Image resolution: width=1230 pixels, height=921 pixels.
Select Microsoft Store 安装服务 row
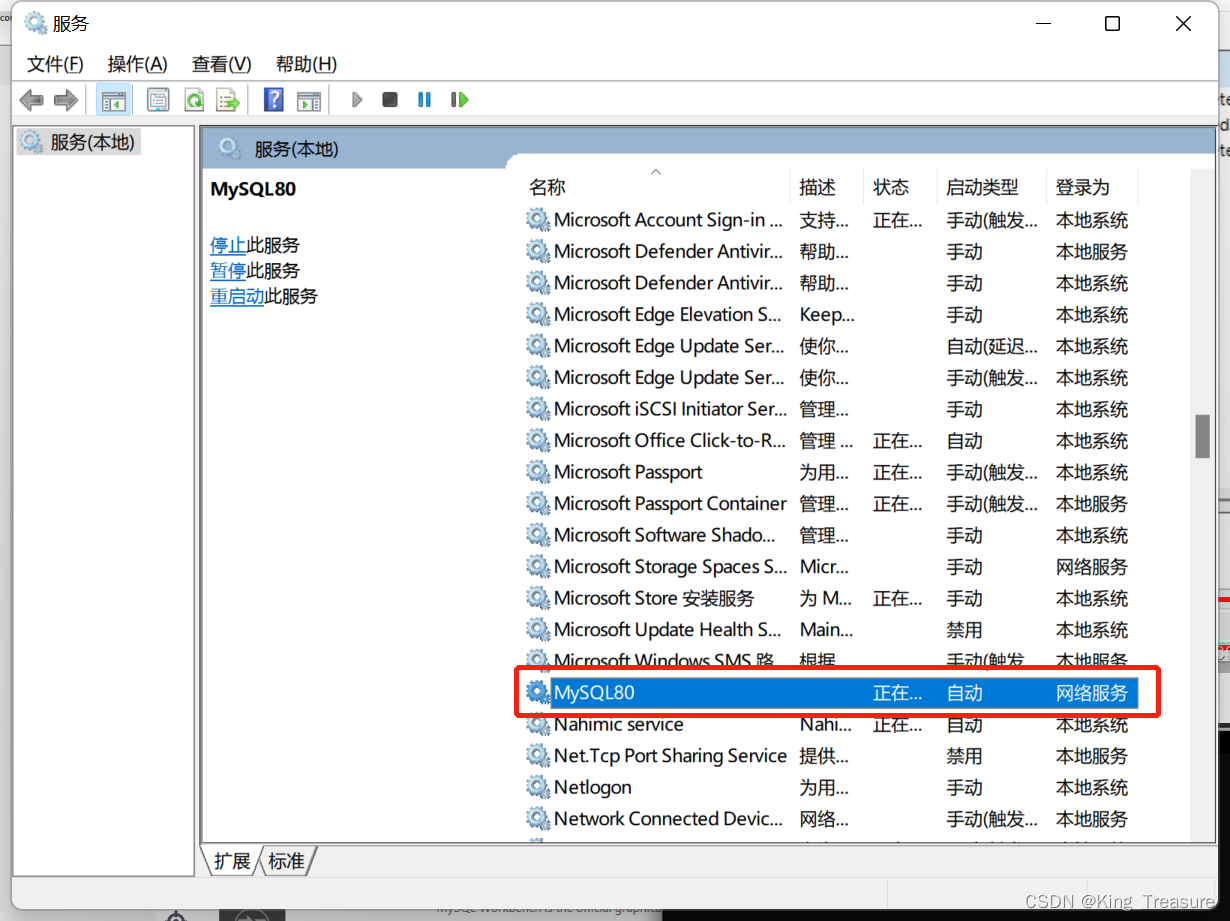coord(831,598)
